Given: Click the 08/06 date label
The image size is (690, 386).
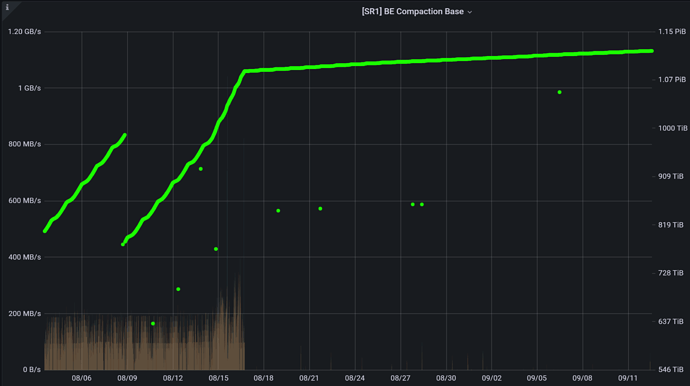Looking at the screenshot, I should click(x=81, y=378).
